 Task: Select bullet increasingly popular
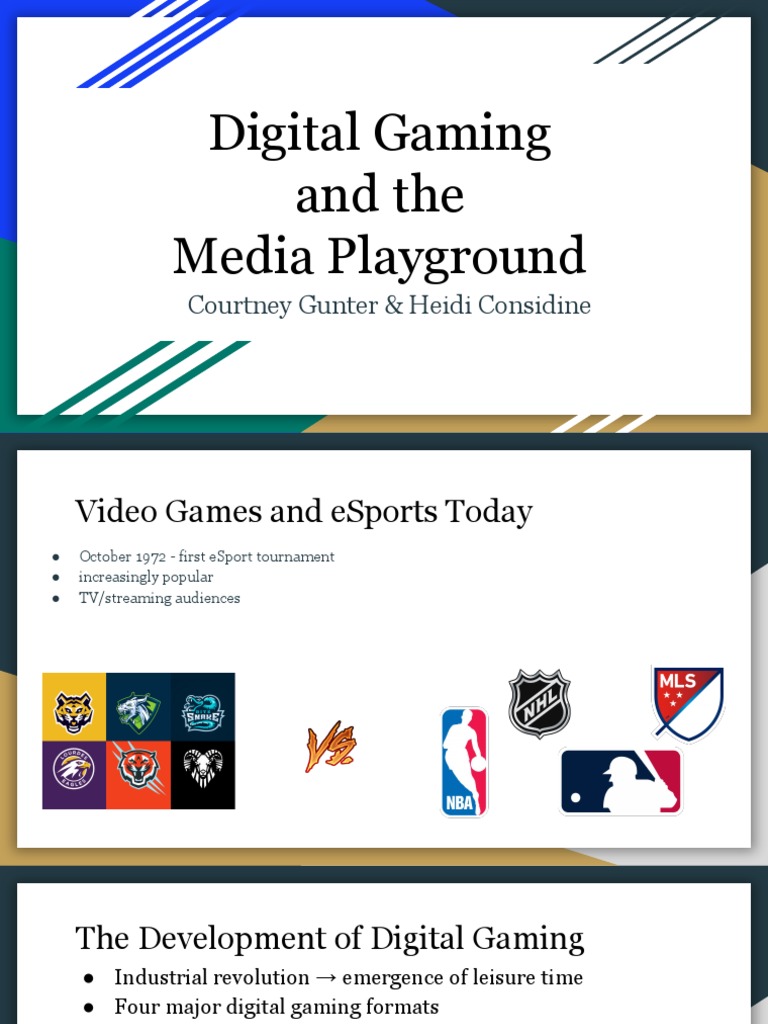146,577
